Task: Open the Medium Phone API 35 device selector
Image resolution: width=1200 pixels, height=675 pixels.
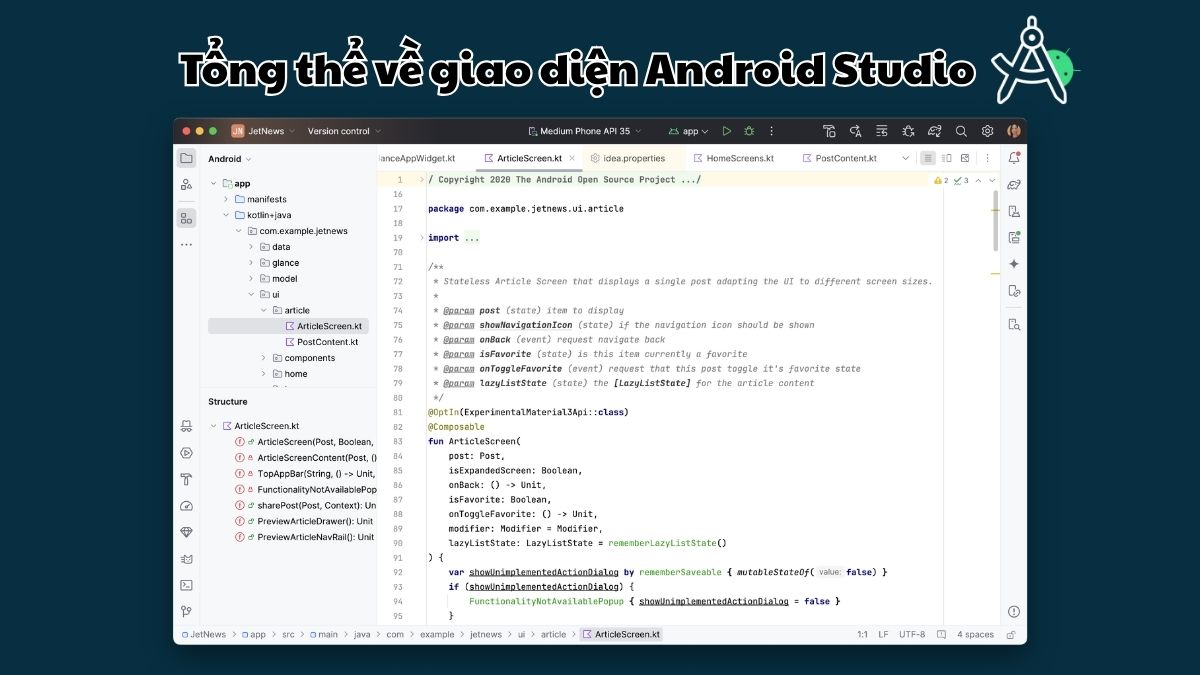Action: click(585, 131)
